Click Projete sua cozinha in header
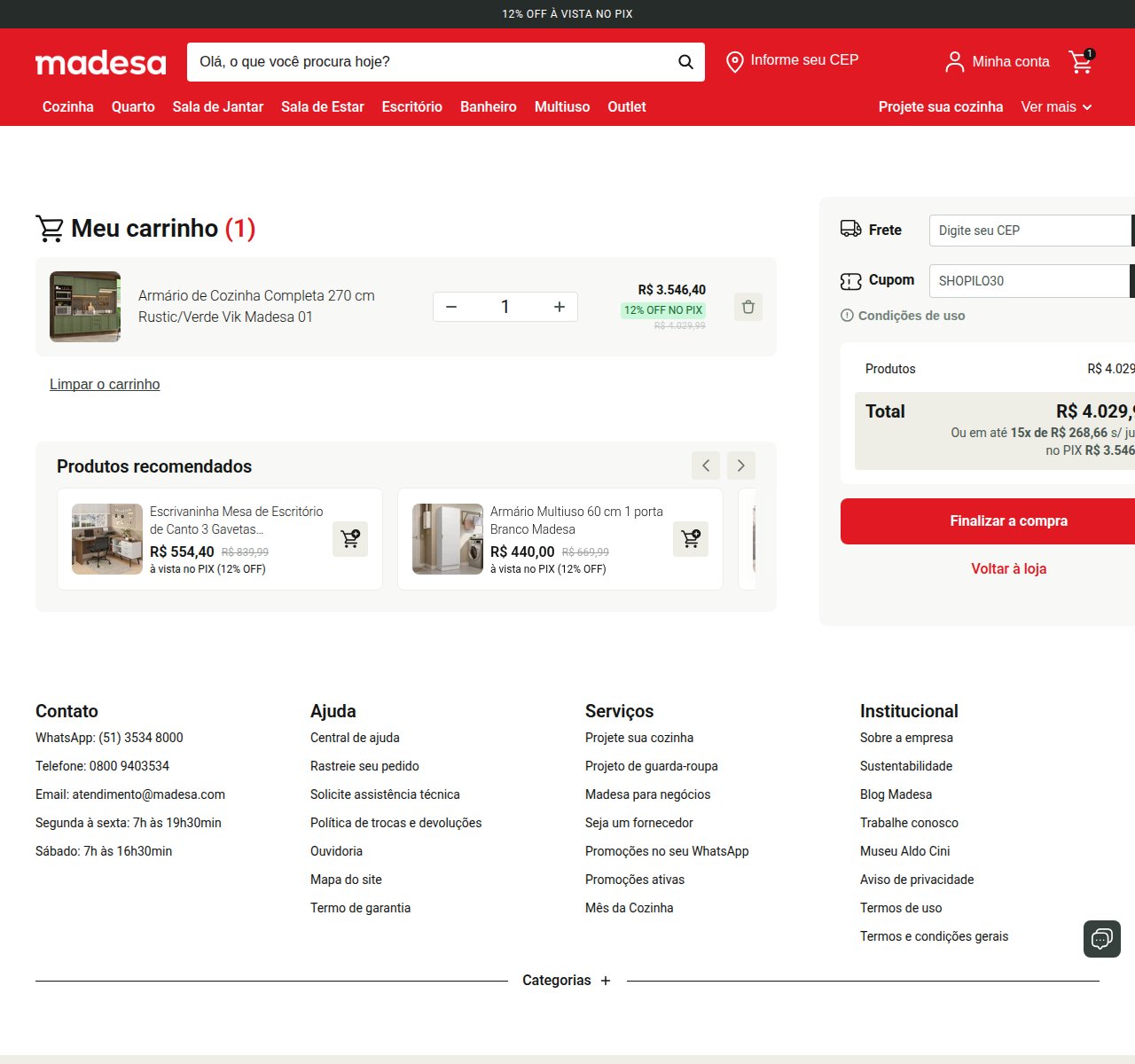 pyautogui.click(x=941, y=106)
